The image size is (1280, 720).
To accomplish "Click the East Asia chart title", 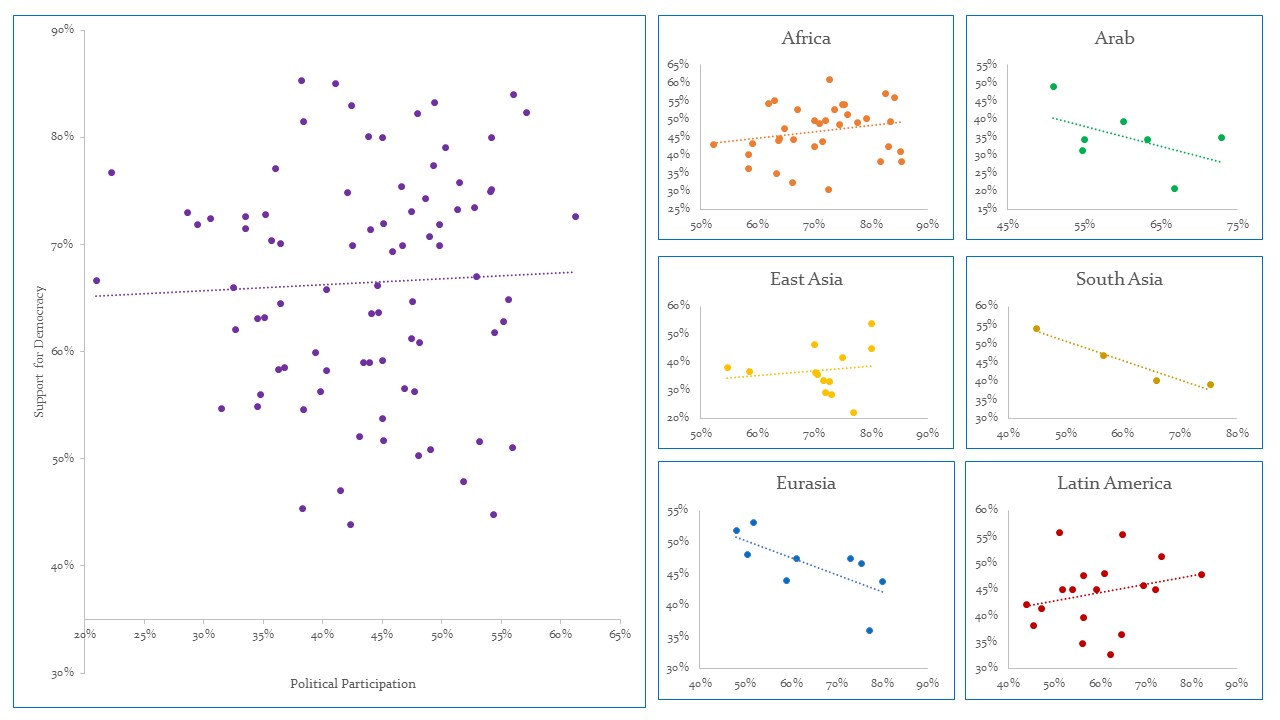I will pos(806,279).
